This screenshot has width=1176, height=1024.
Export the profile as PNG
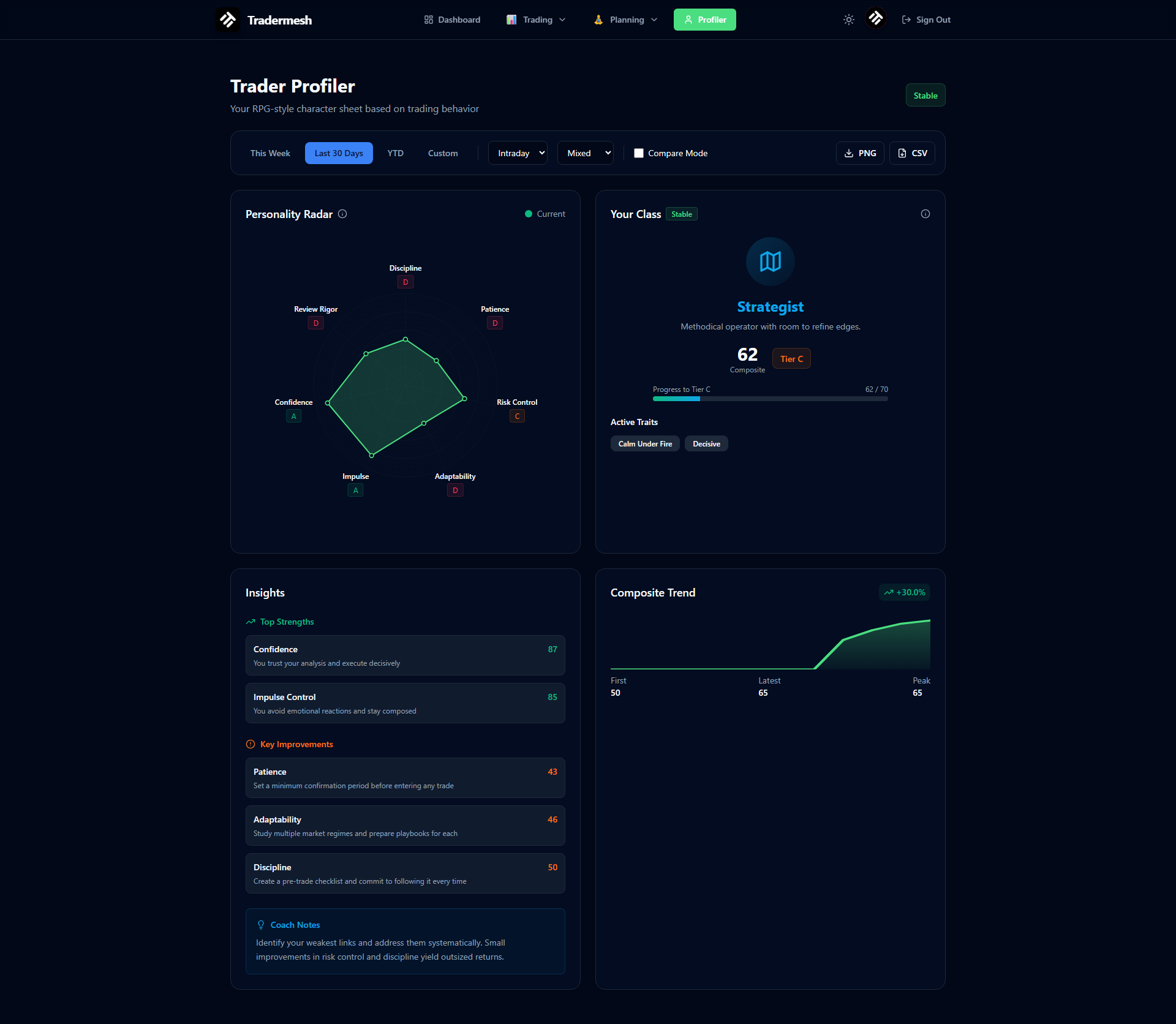tap(860, 153)
